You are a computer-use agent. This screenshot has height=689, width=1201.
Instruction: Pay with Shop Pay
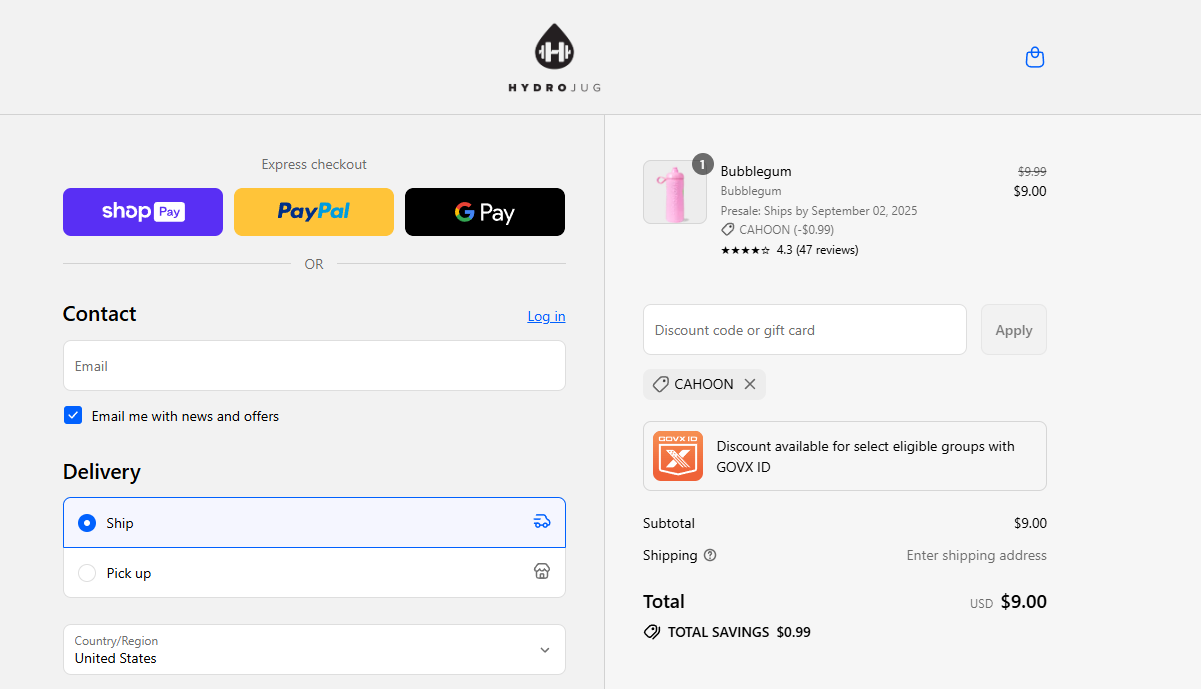tap(143, 212)
